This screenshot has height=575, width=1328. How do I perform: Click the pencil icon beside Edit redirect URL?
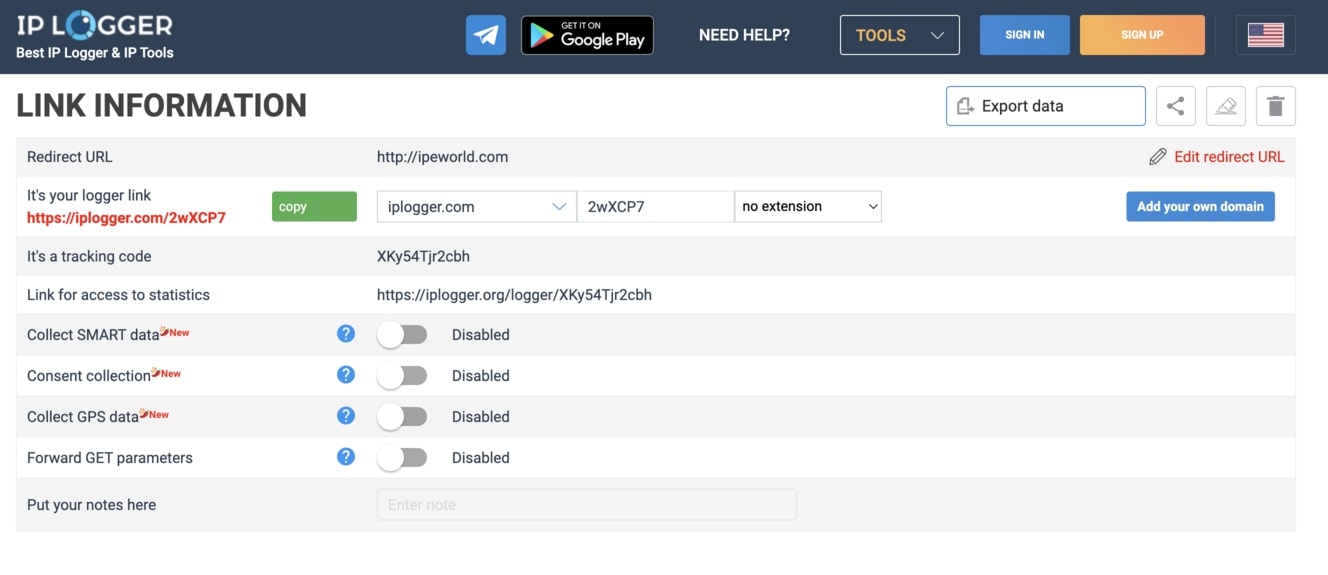coord(1158,157)
